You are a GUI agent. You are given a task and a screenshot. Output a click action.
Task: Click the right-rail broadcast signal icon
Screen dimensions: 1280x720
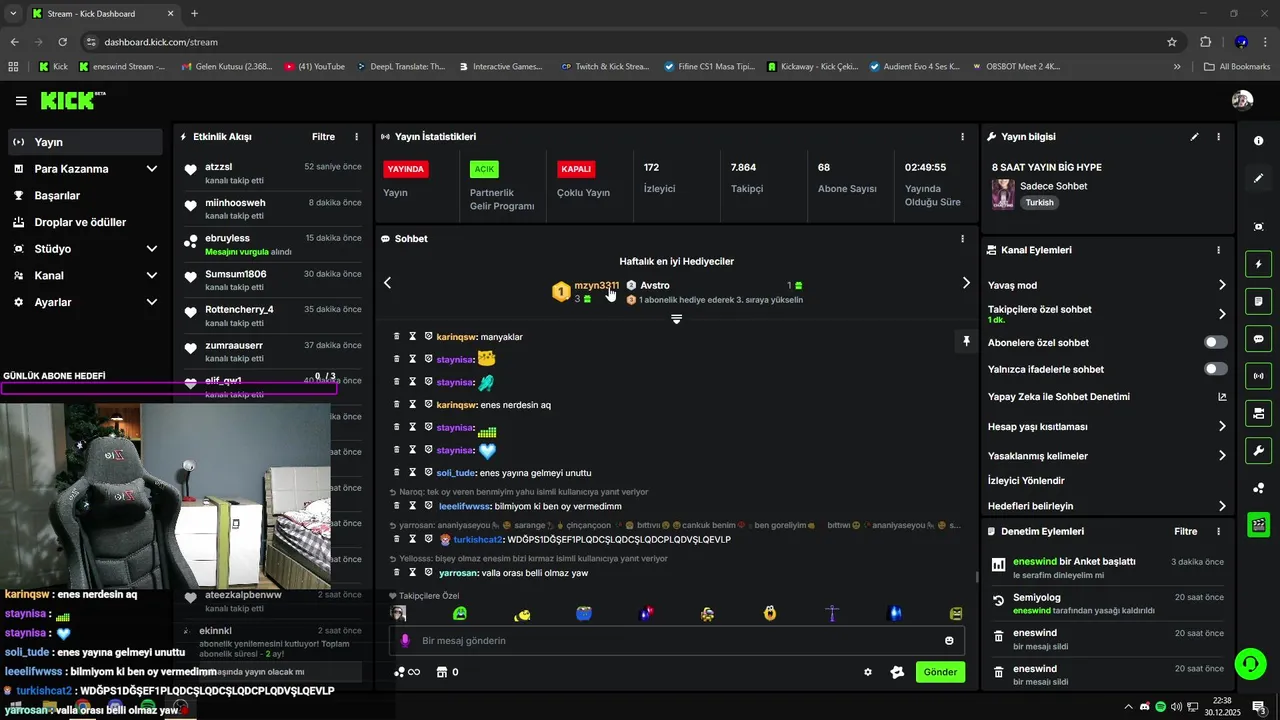click(x=1258, y=376)
